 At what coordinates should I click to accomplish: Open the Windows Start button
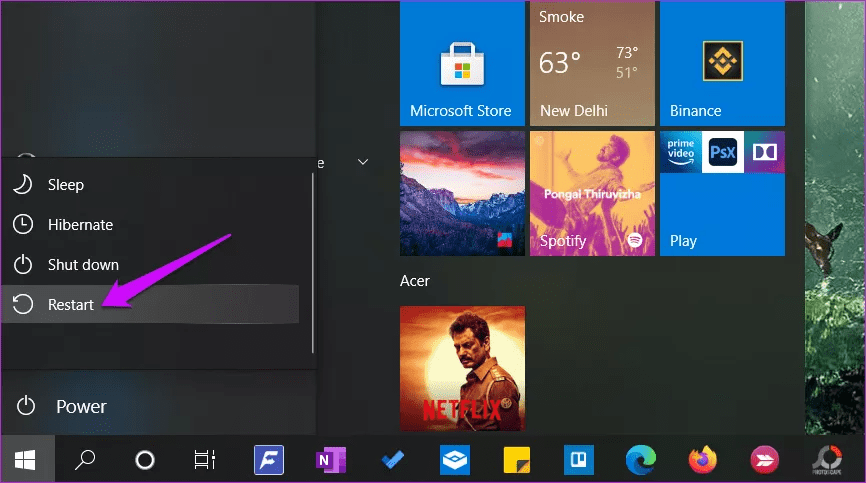click(x=26, y=459)
